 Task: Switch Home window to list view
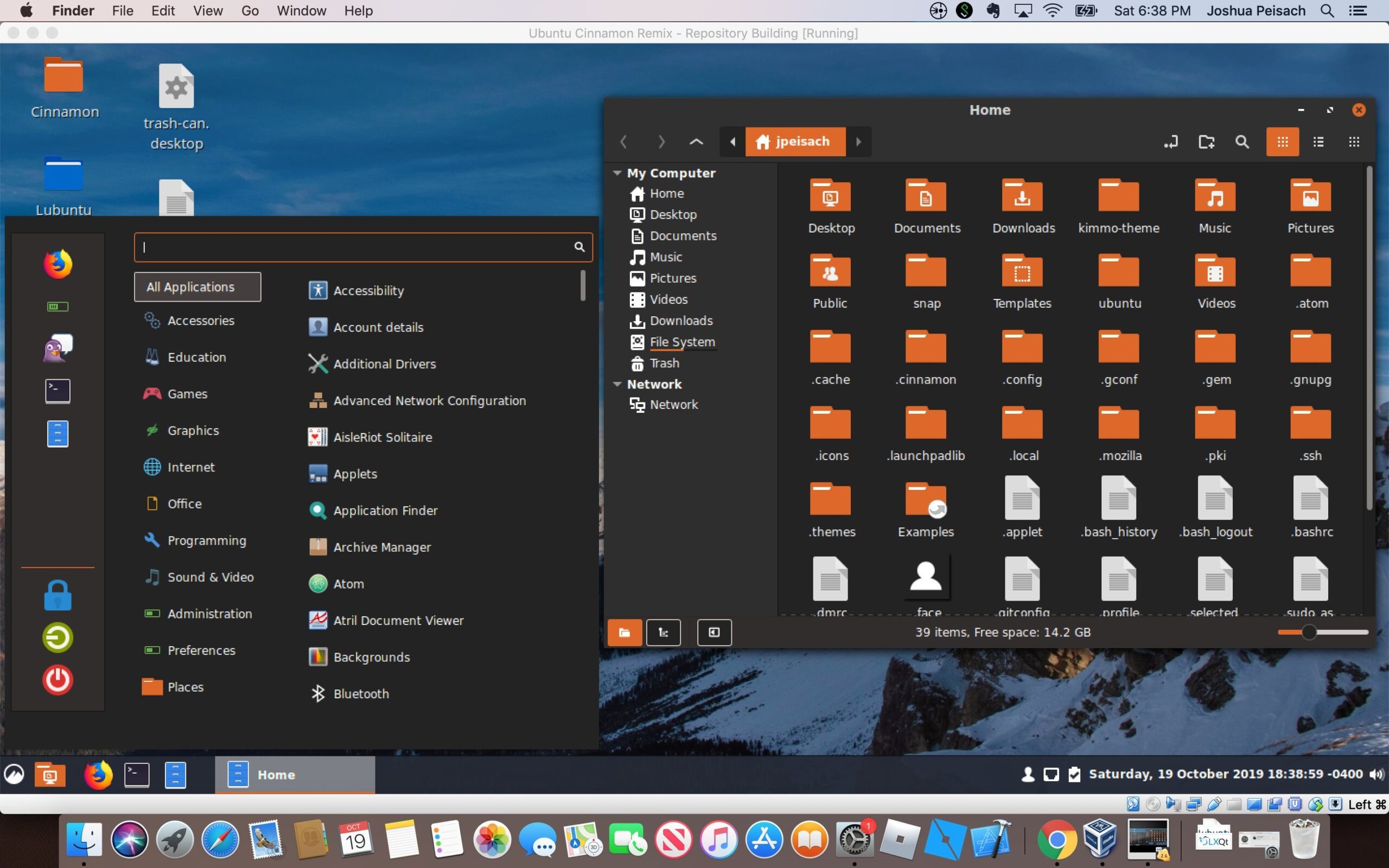pos(1318,142)
